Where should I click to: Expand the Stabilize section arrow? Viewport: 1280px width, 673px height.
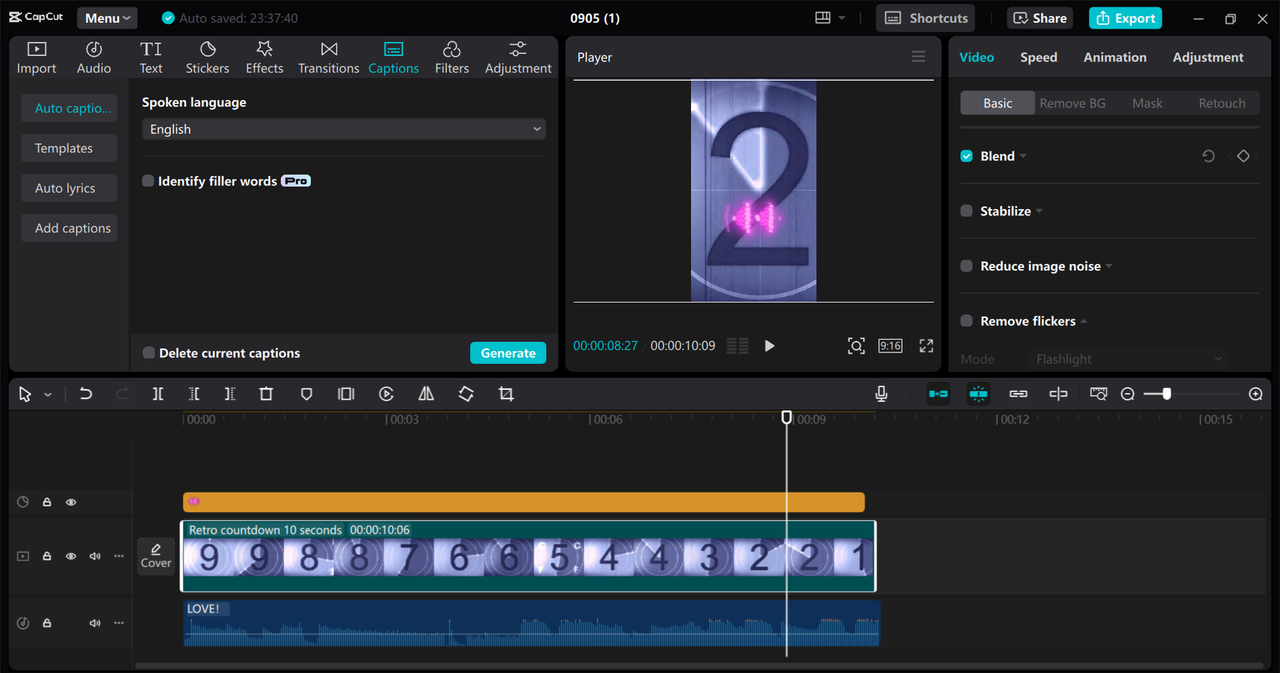pyautogui.click(x=1039, y=212)
